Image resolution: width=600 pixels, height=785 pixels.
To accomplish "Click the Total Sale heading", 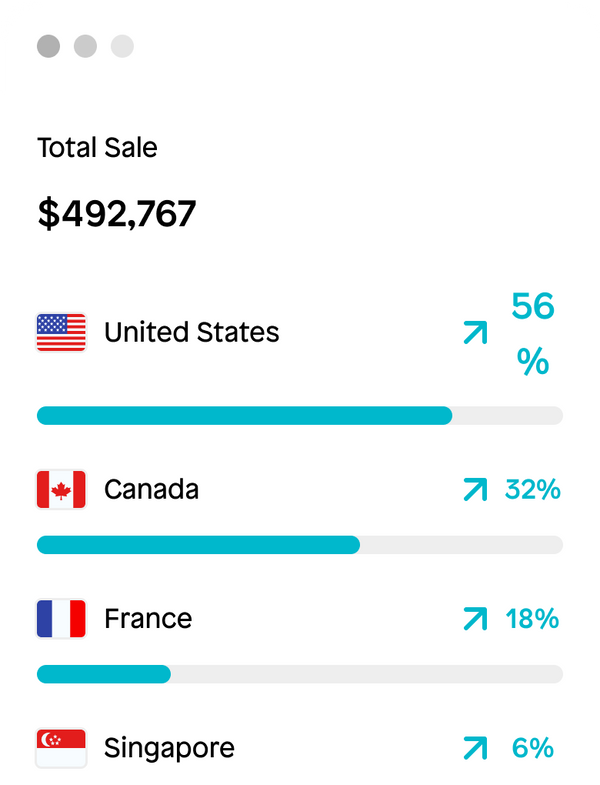I will [97, 148].
